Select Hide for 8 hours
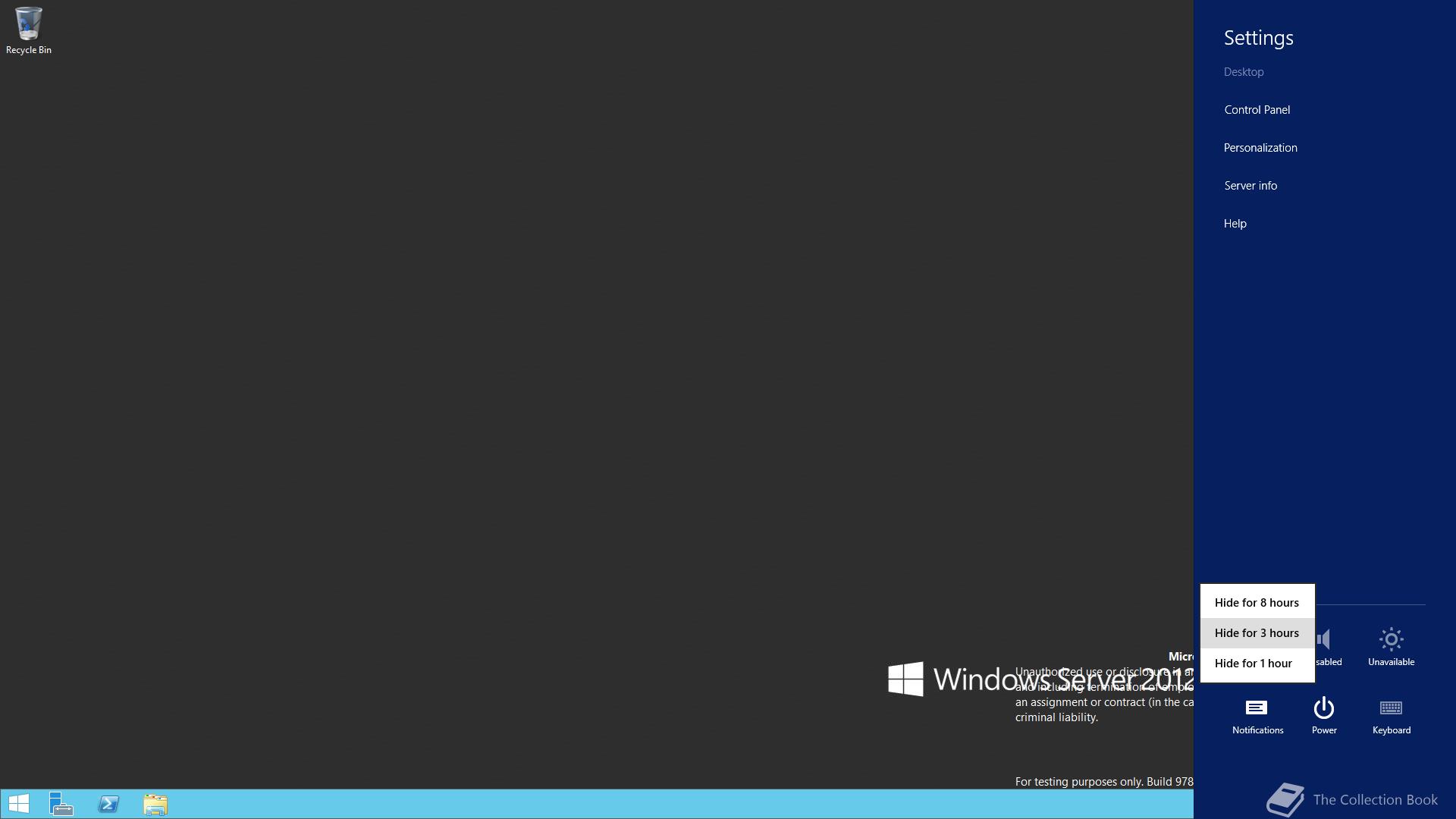 coord(1257,603)
